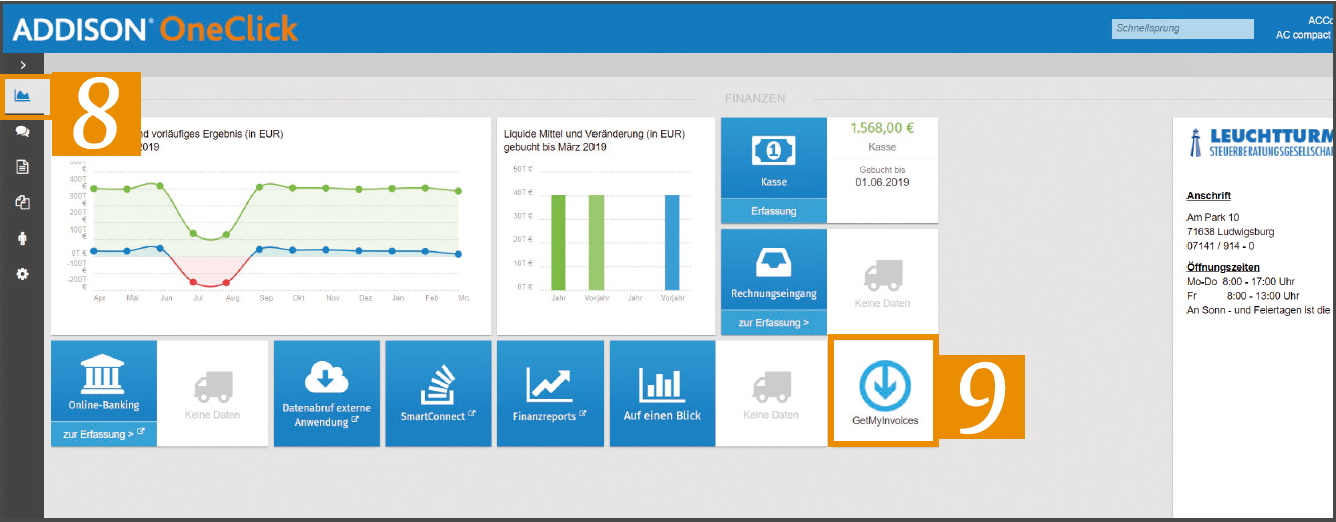
Task: Click the Liquide Mittel und Veränderung chart
Action: click(606, 226)
